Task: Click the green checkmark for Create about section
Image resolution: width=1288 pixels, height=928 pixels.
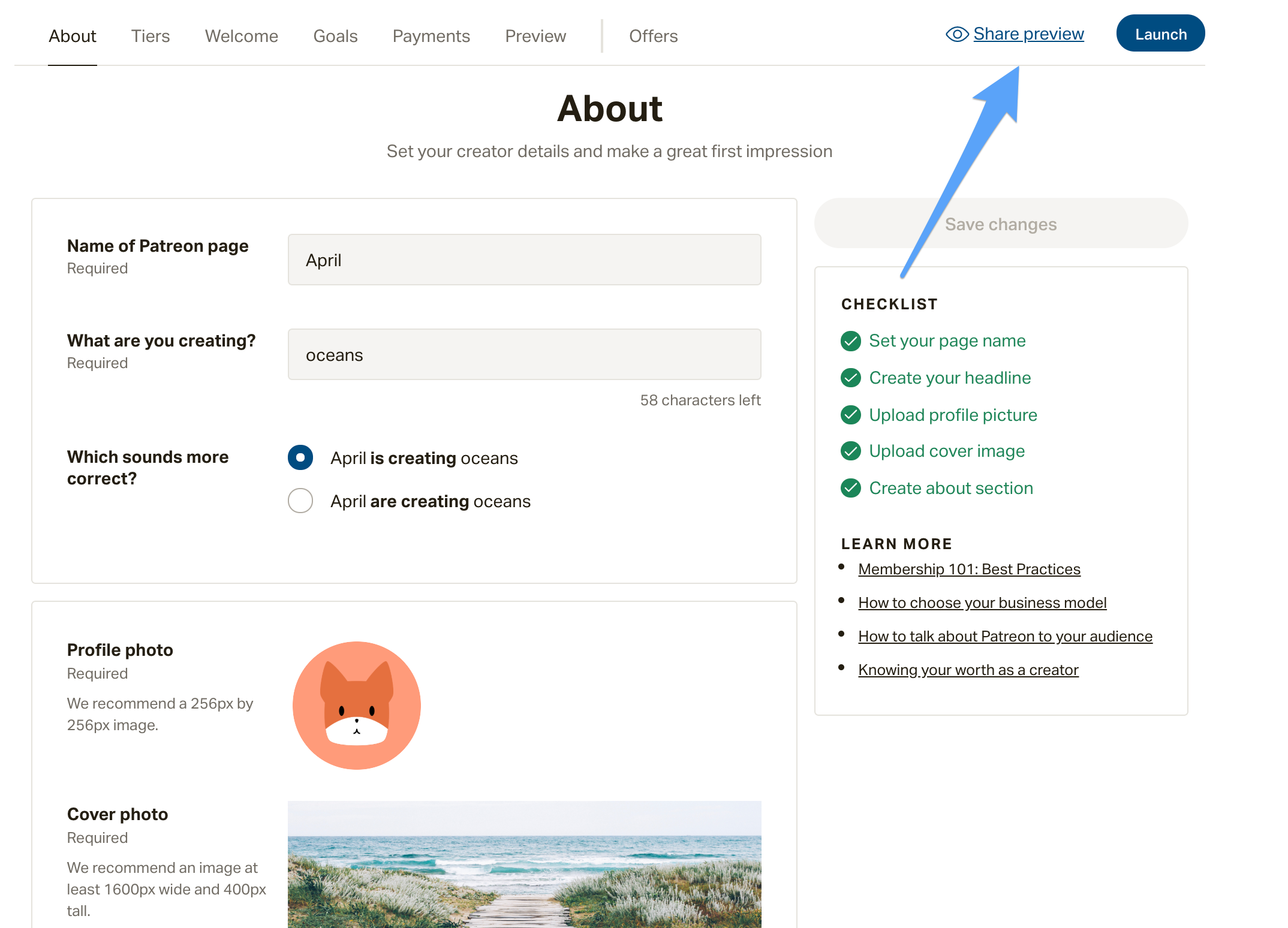Action: [x=850, y=488]
